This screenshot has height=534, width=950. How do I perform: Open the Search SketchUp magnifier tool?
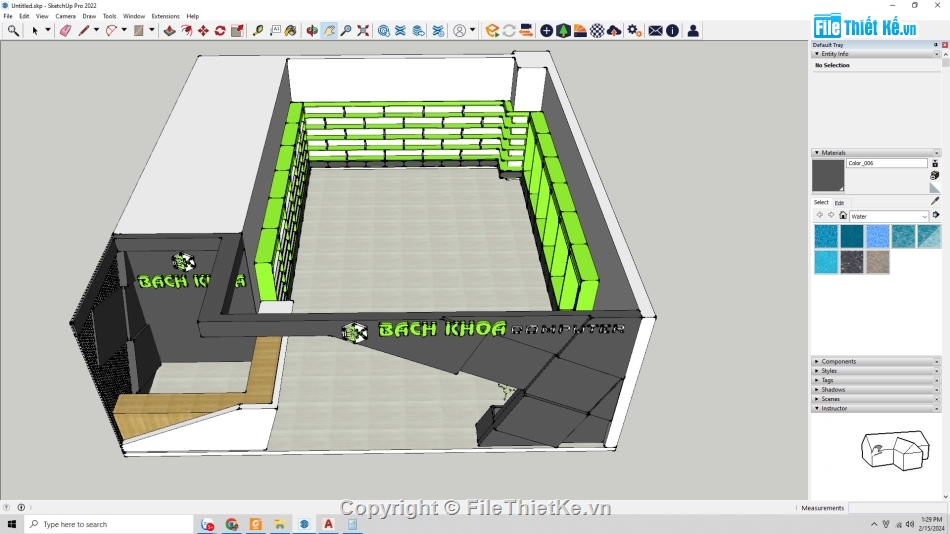13,30
